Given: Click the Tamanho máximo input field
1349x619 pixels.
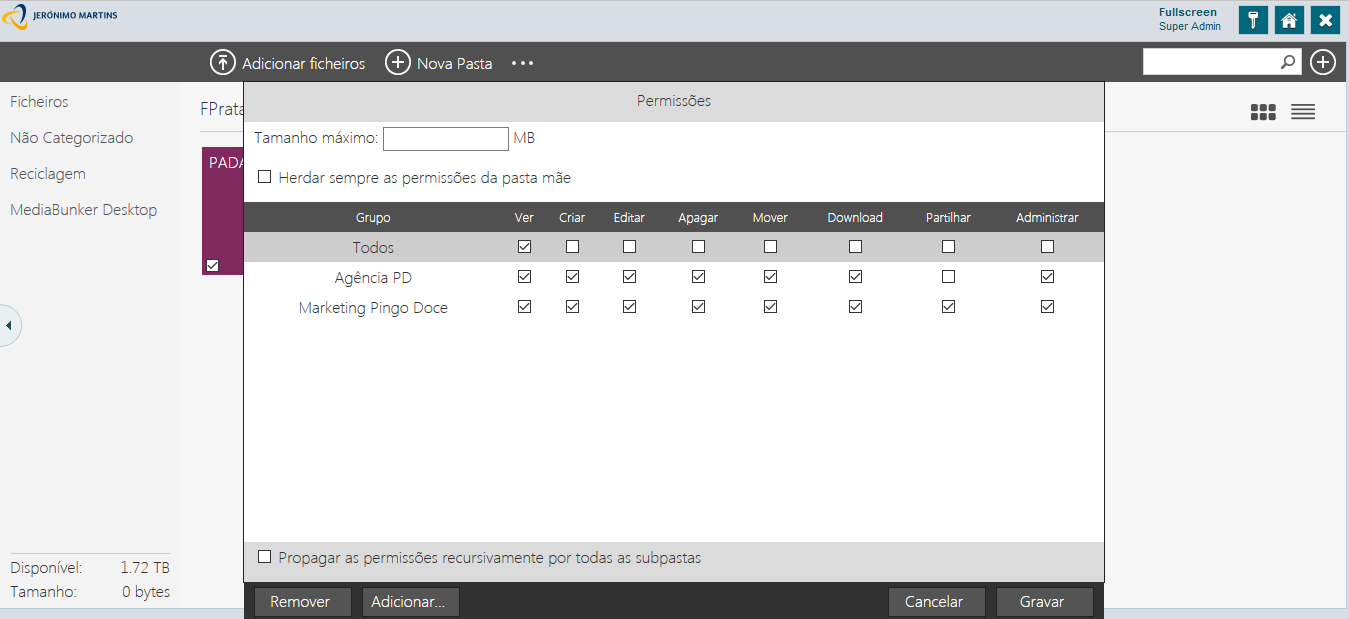Looking at the screenshot, I should pyautogui.click(x=446, y=138).
